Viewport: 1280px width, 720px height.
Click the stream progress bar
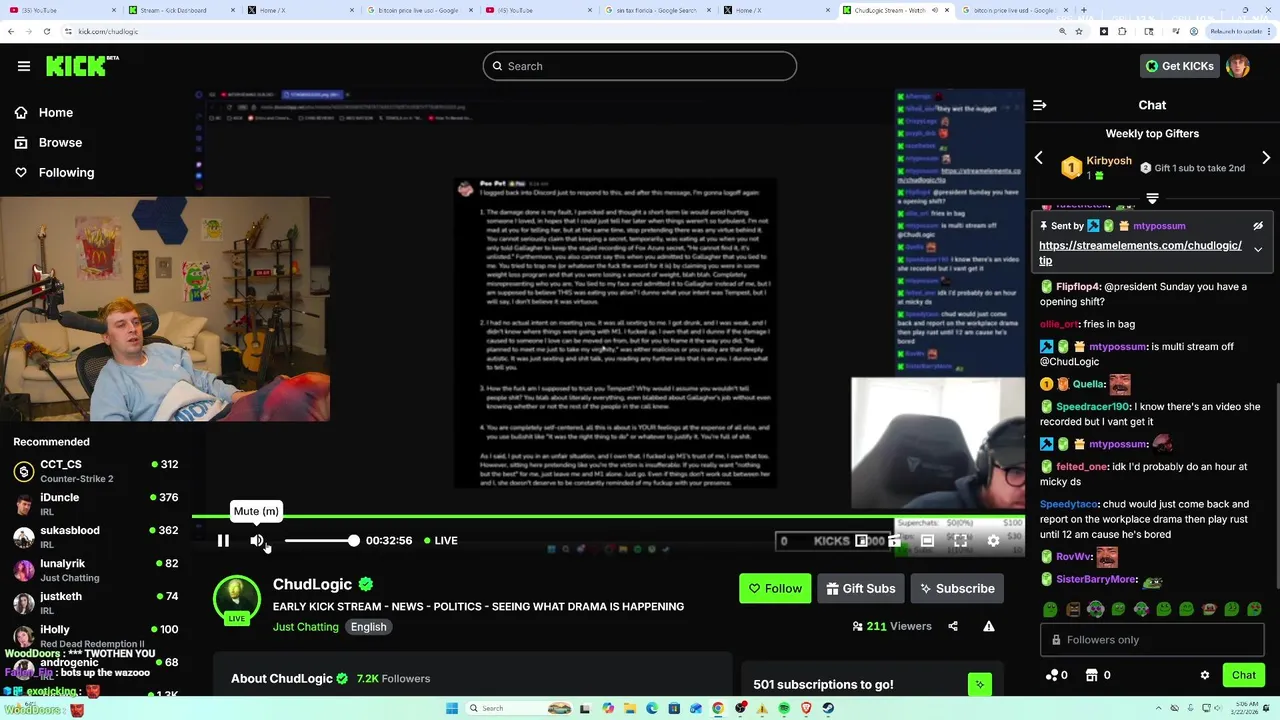pos(608,517)
